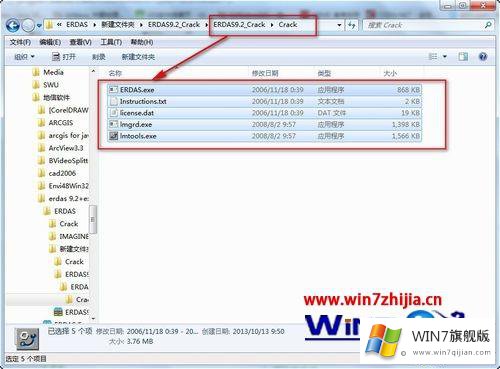Create a folder with 新建文件夹 button
The image size is (500, 369).
(x=138, y=57)
